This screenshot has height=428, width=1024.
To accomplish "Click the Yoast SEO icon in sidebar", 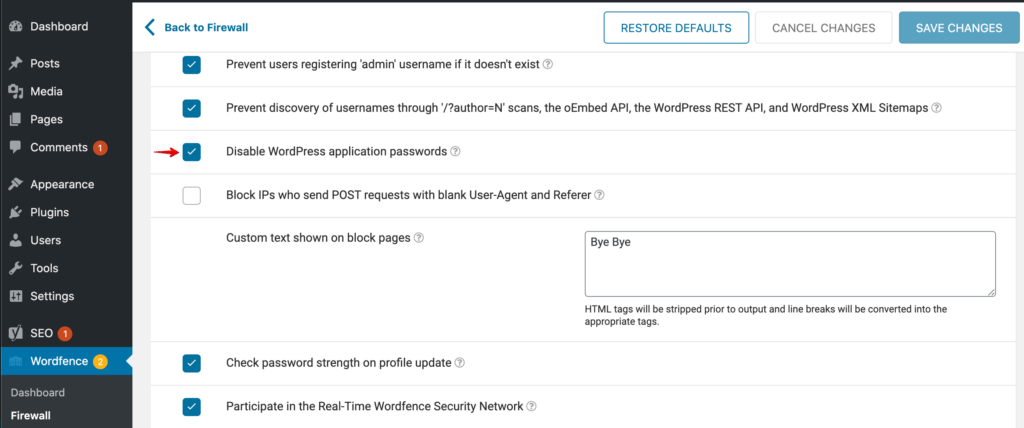I will (16, 332).
